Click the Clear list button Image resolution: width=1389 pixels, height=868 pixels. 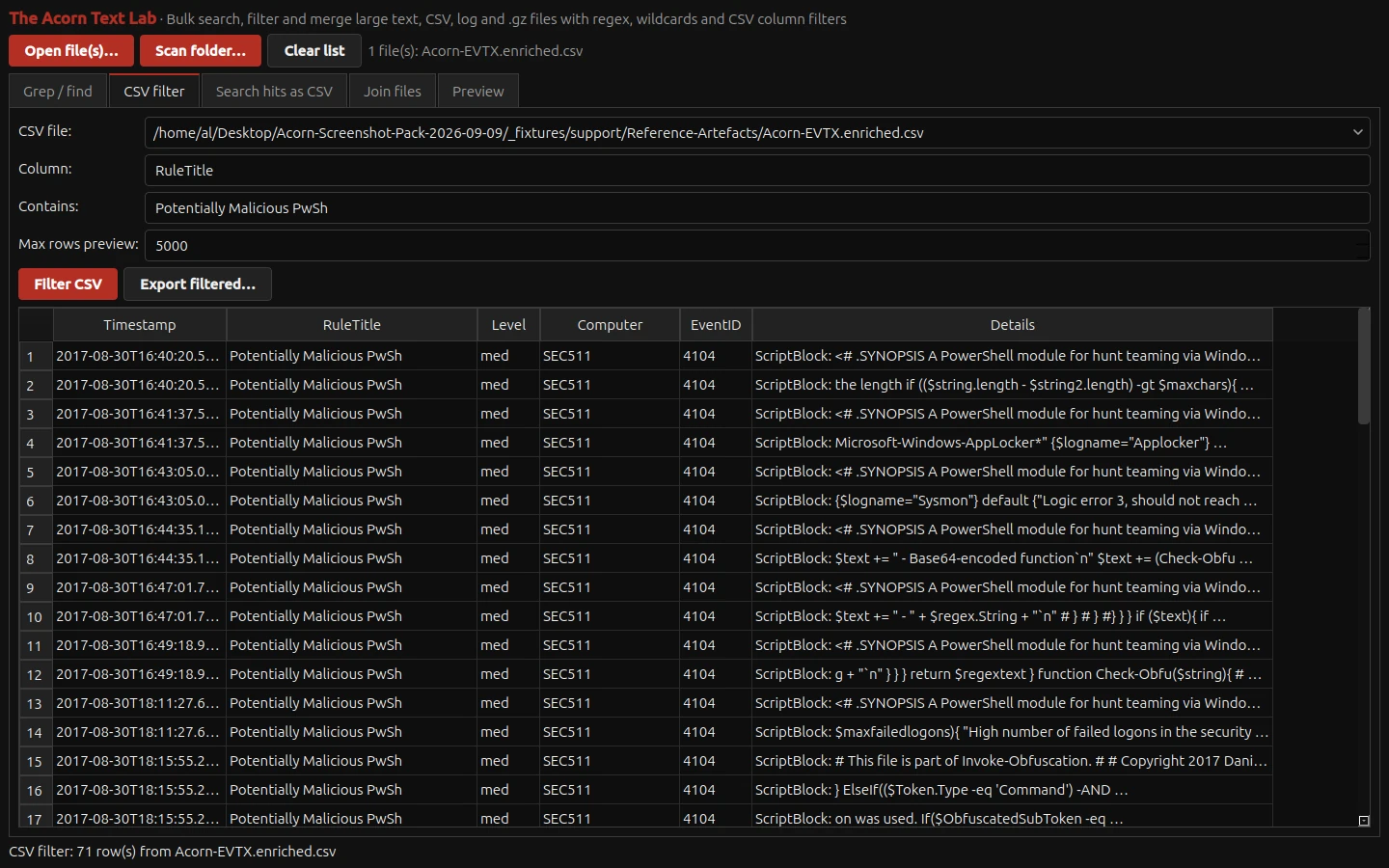coord(314,51)
